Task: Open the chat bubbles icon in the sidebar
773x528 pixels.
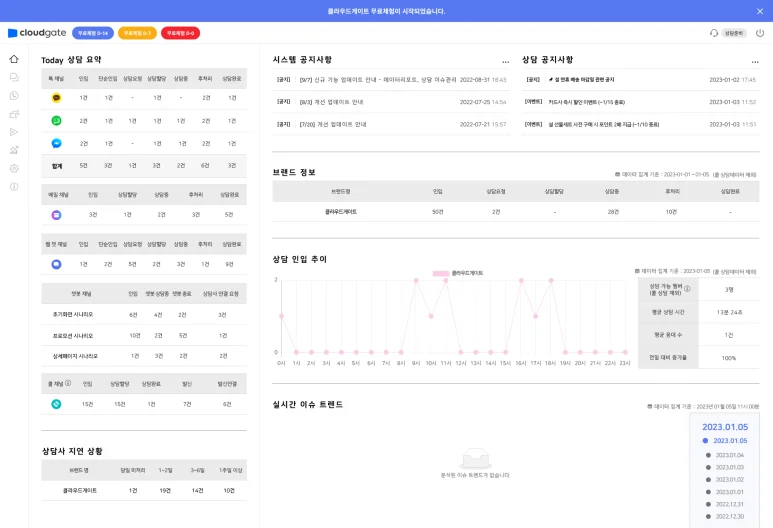Action: (x=14, y=77)
